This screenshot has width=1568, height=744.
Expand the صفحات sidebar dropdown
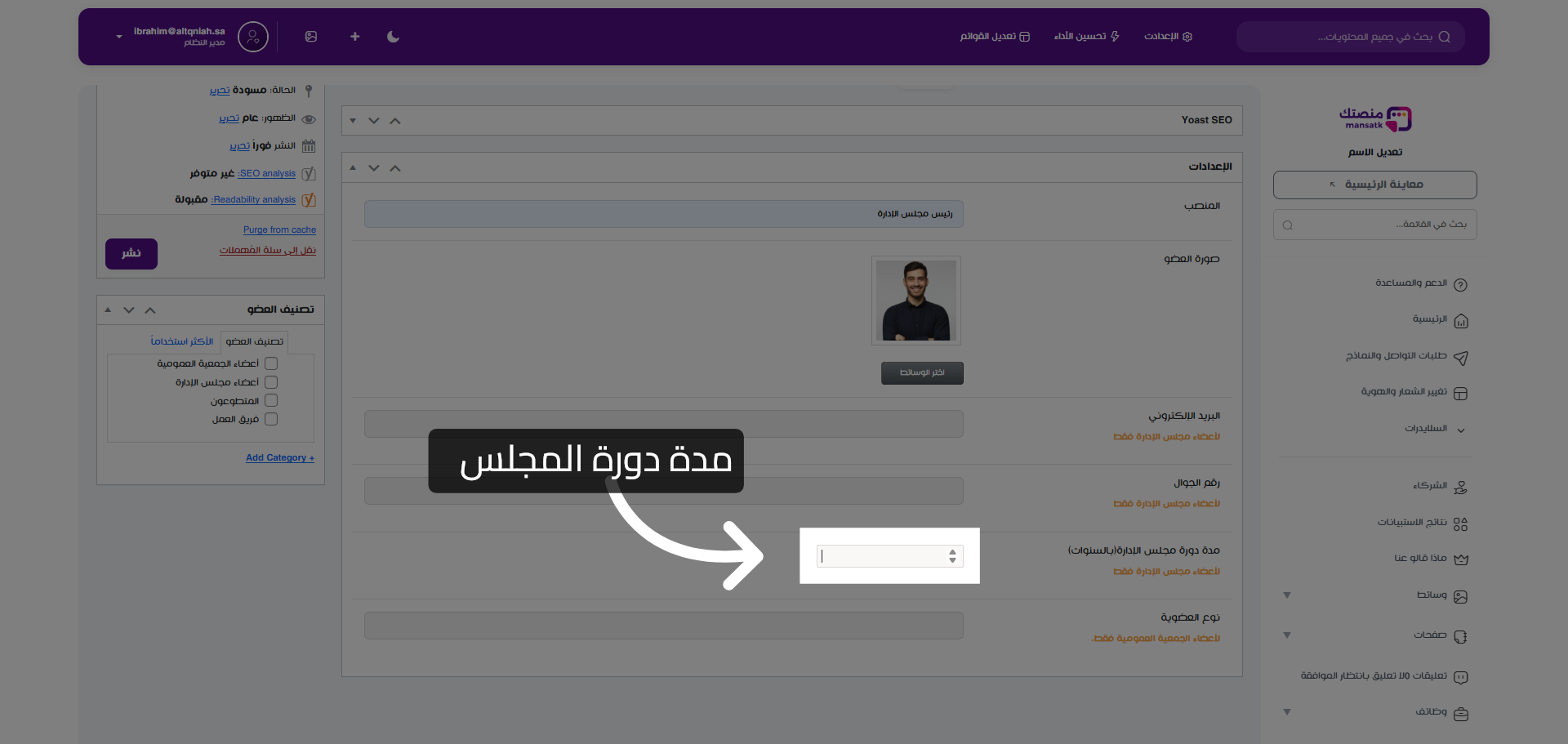pyautogui.click(x=1287, y=635)
